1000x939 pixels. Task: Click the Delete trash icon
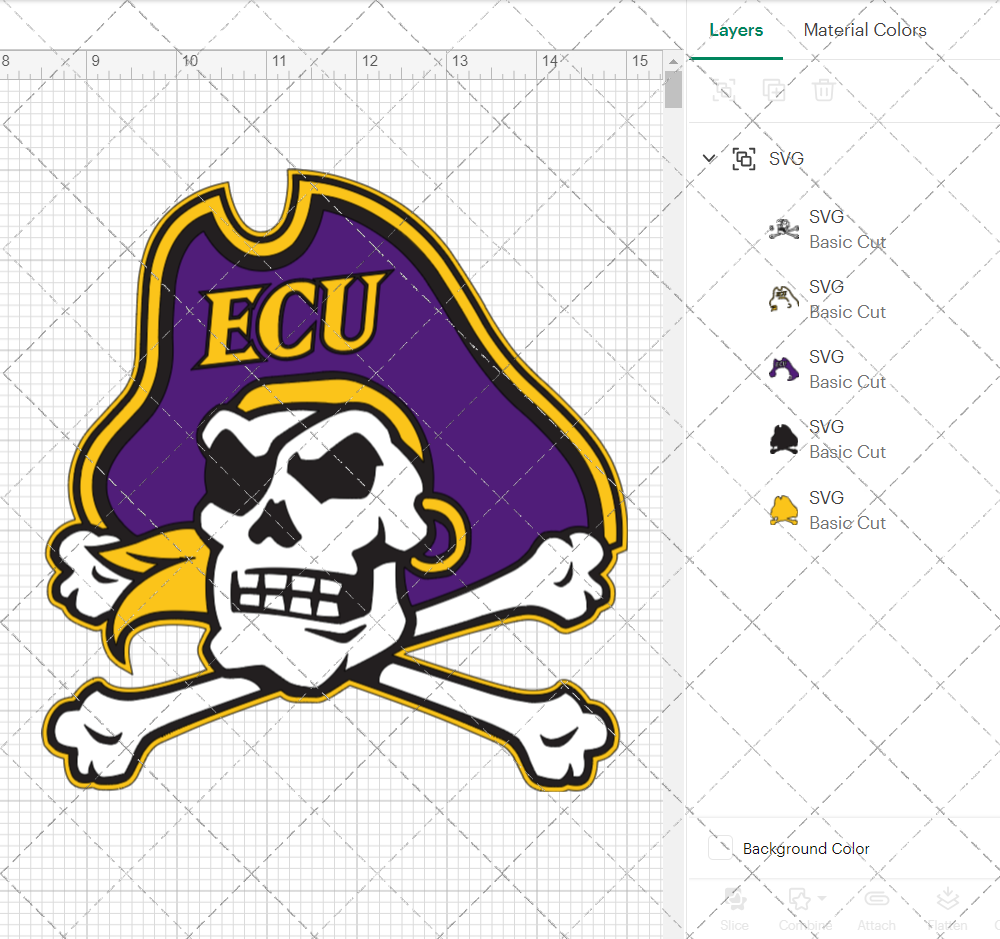pos(823,90)
